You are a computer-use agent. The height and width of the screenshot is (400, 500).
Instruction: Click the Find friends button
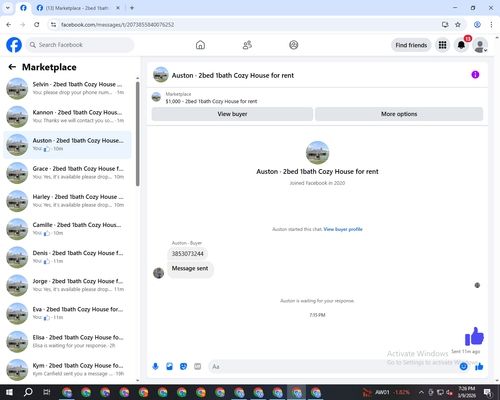[411, 45]
